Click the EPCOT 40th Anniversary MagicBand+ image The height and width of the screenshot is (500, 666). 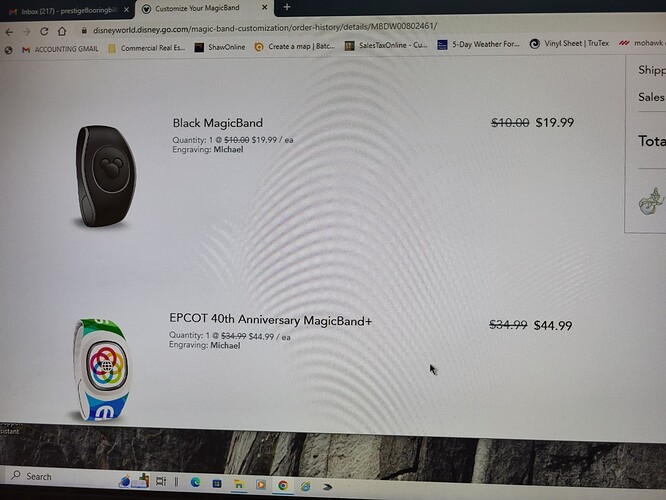(101, 370)
